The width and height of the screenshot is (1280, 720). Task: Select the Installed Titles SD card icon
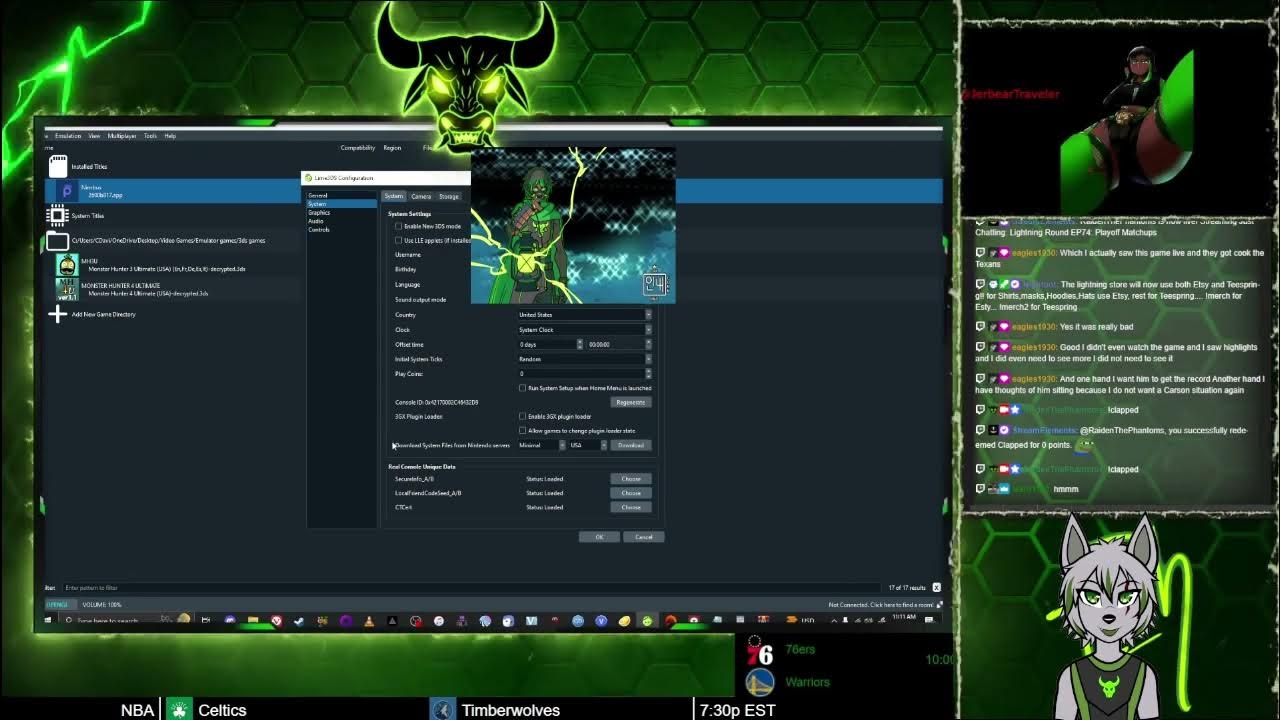coord(58,166)
